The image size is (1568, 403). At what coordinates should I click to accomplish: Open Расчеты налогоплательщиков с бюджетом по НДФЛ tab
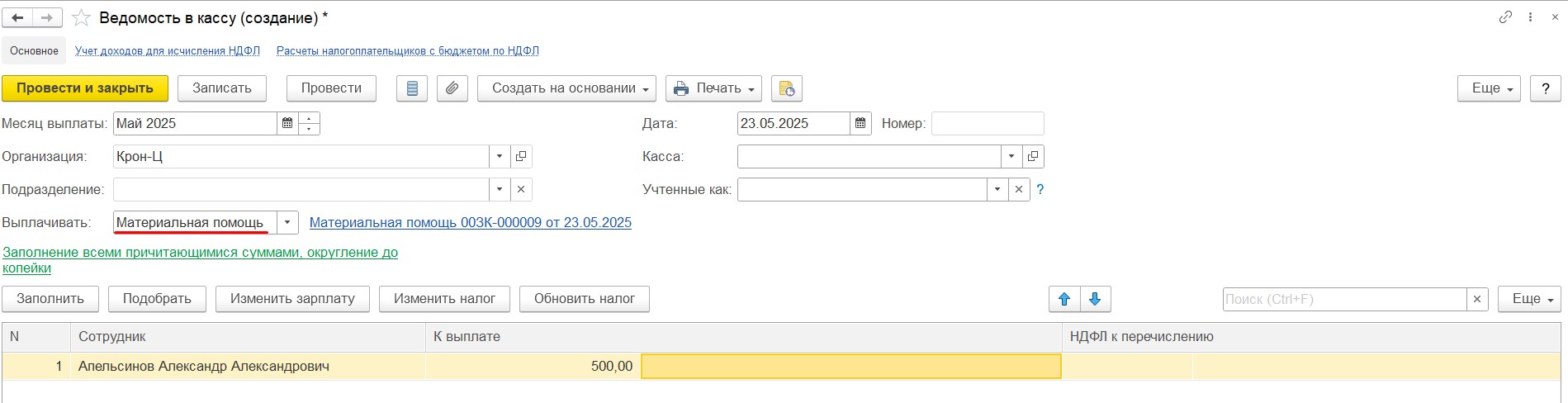click(x=408, y=51)
